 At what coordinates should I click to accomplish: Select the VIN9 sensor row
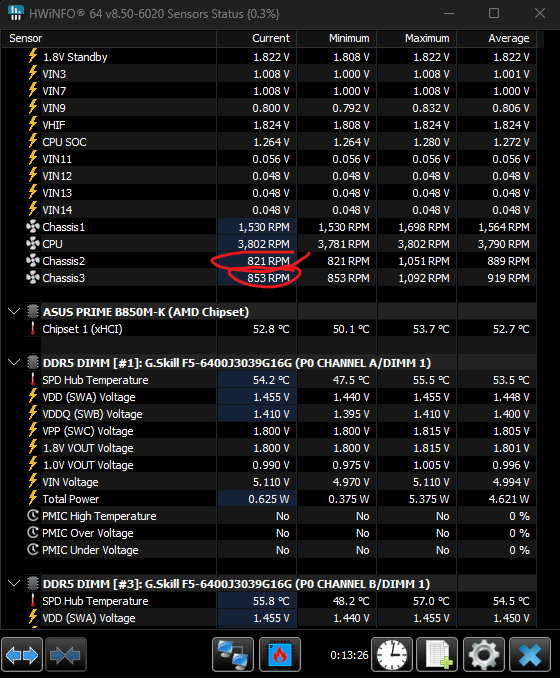click(280, 108)
